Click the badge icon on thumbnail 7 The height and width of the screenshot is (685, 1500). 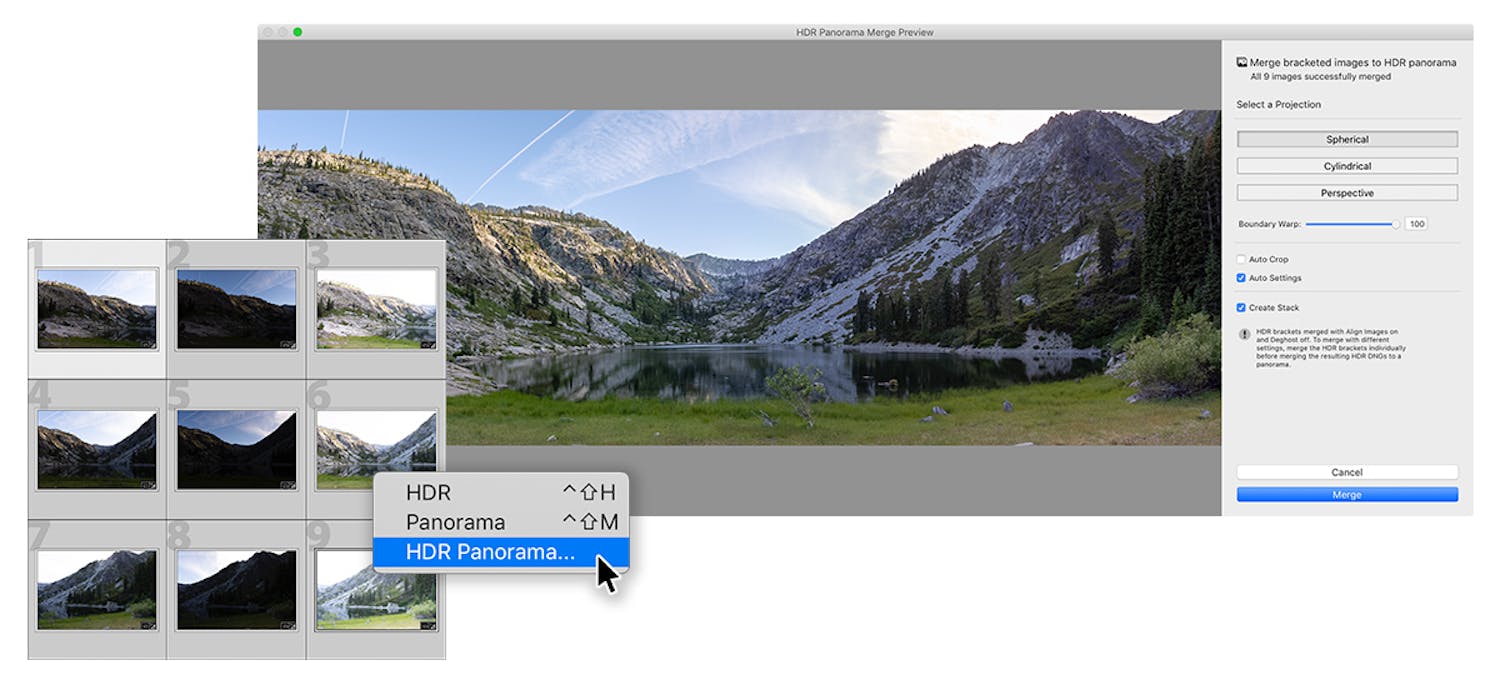tap(147, 626)
